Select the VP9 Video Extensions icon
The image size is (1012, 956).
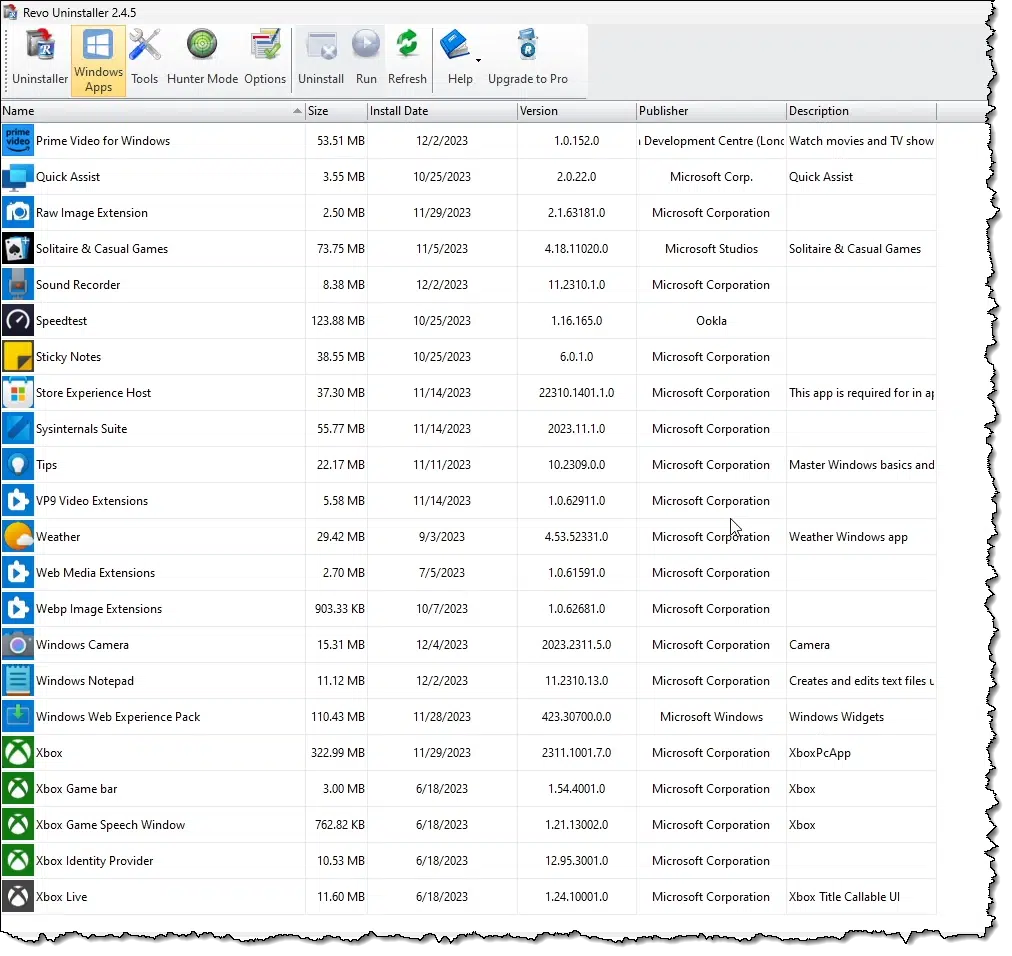pos(18,501)
